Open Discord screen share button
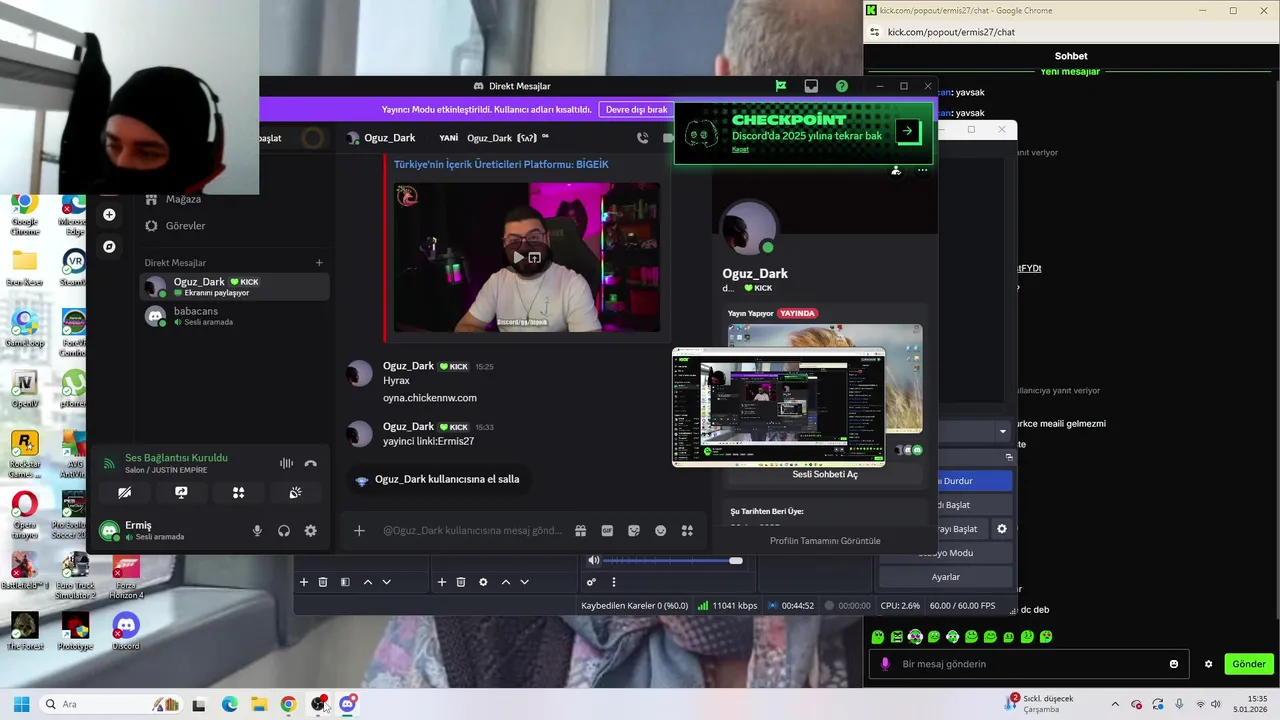The image size is (1280, 720). coord(181,492)
